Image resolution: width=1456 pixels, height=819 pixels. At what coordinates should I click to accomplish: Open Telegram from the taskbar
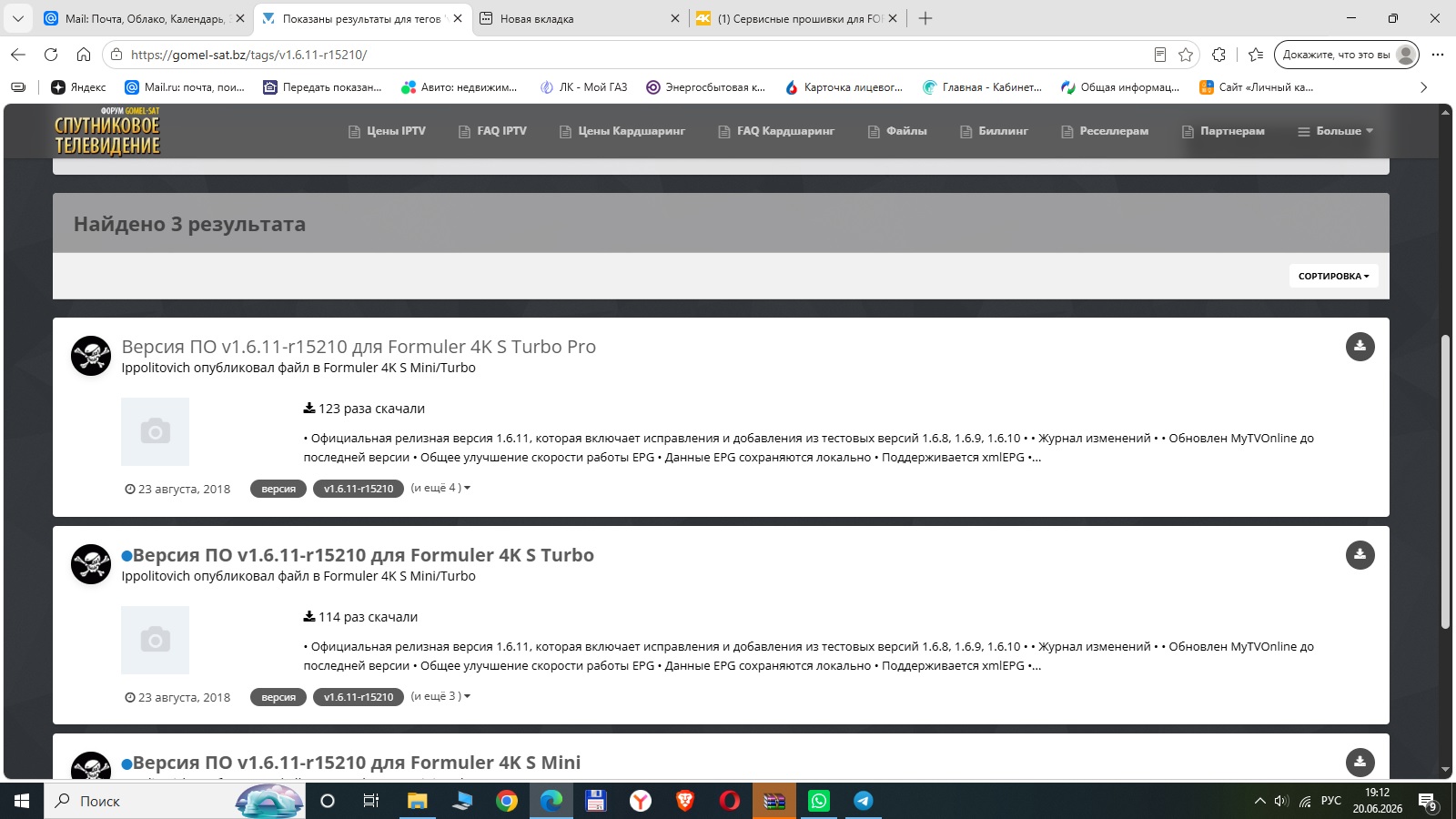864,801
